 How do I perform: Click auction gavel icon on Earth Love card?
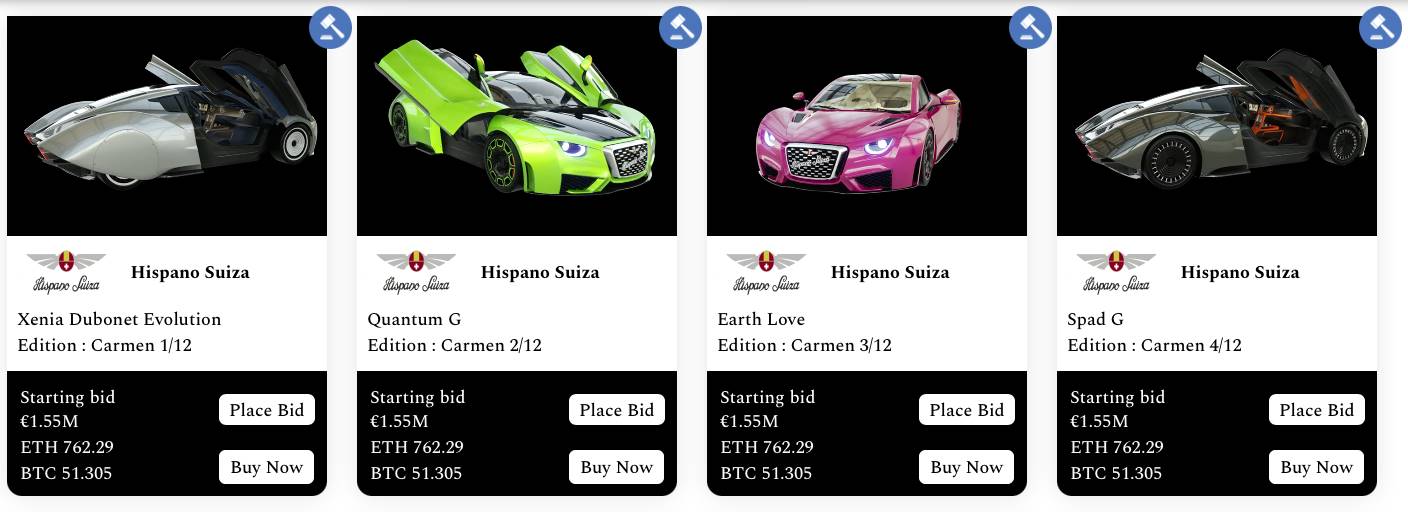pos(1030,27)
